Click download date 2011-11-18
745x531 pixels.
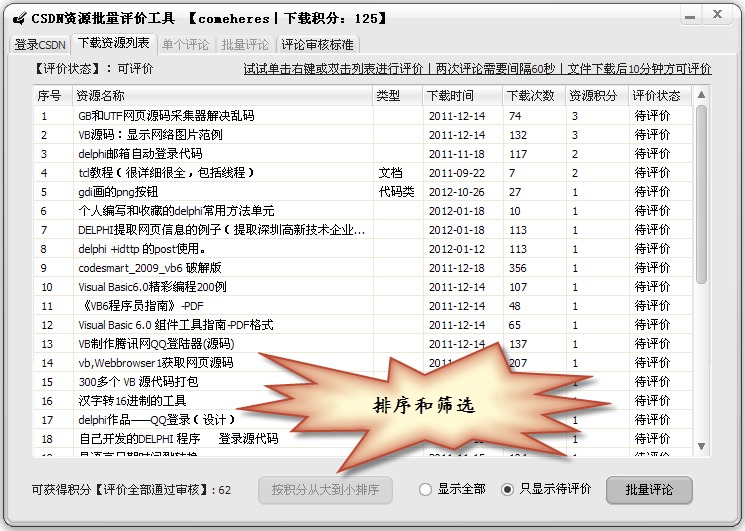(457, 154)
